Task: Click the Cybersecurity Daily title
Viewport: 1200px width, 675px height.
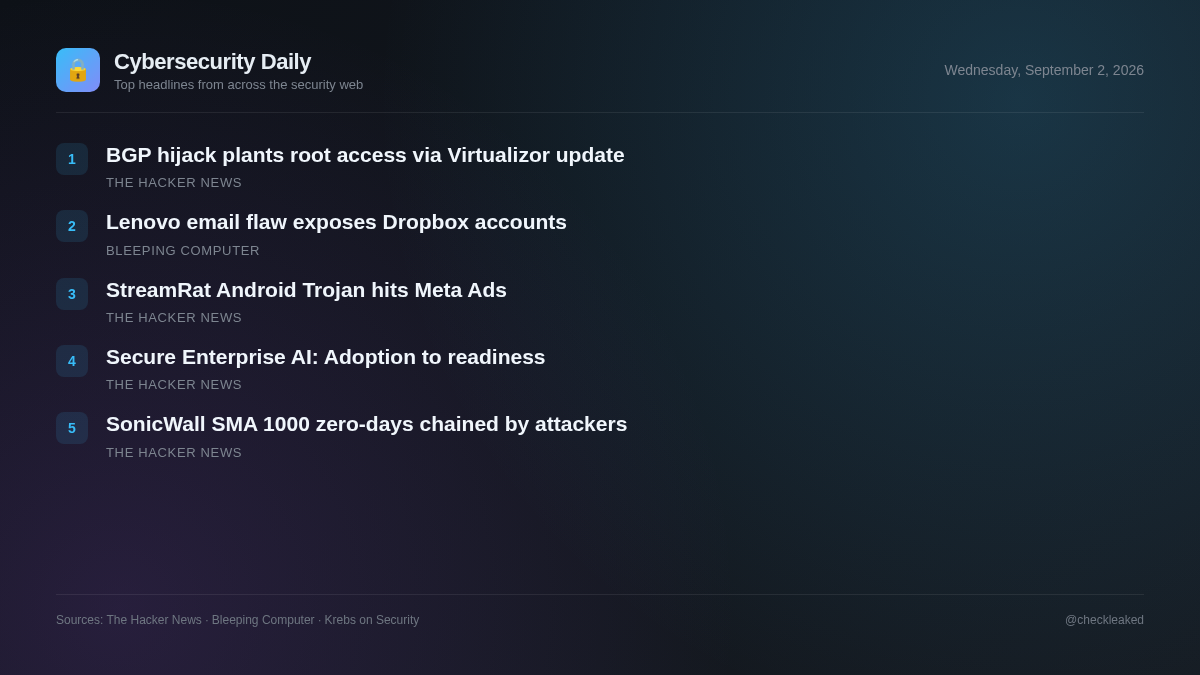Action: [212, 62]
